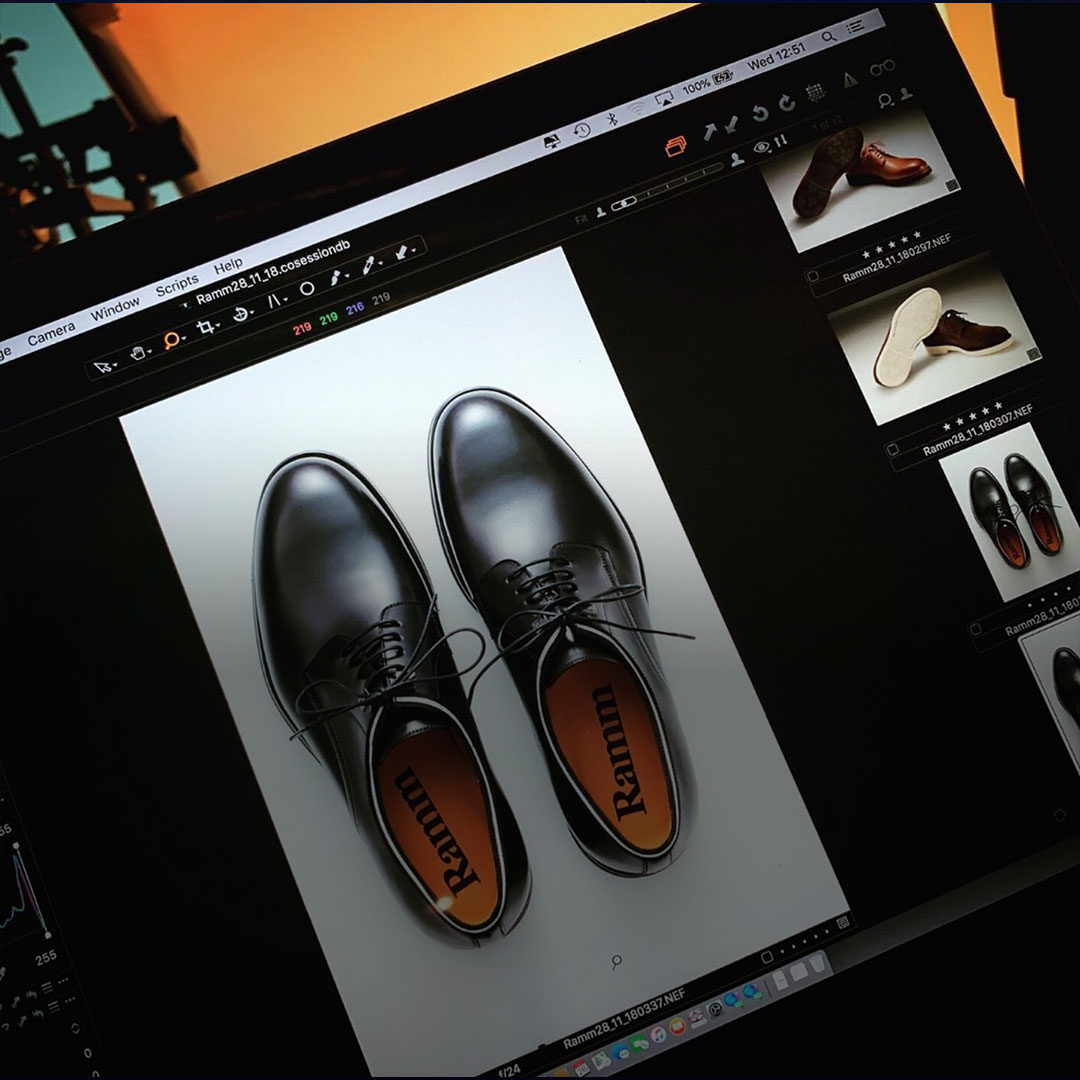Toggle the proof margin eye icon
This screenshot has height=1080, width=1080.
click(x=762, y=147)
